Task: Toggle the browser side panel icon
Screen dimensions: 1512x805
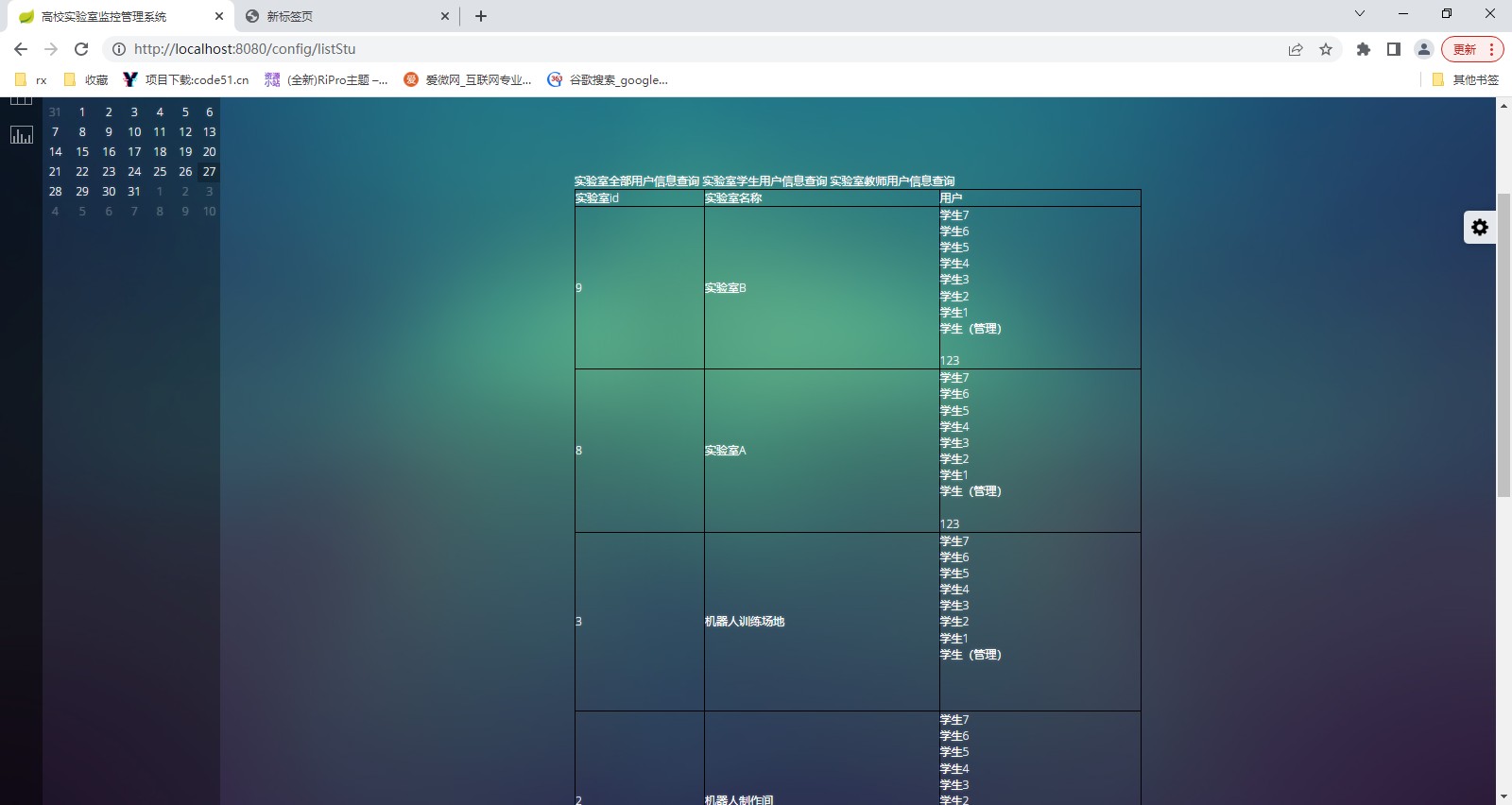Action: click(x=1394, y=49)
